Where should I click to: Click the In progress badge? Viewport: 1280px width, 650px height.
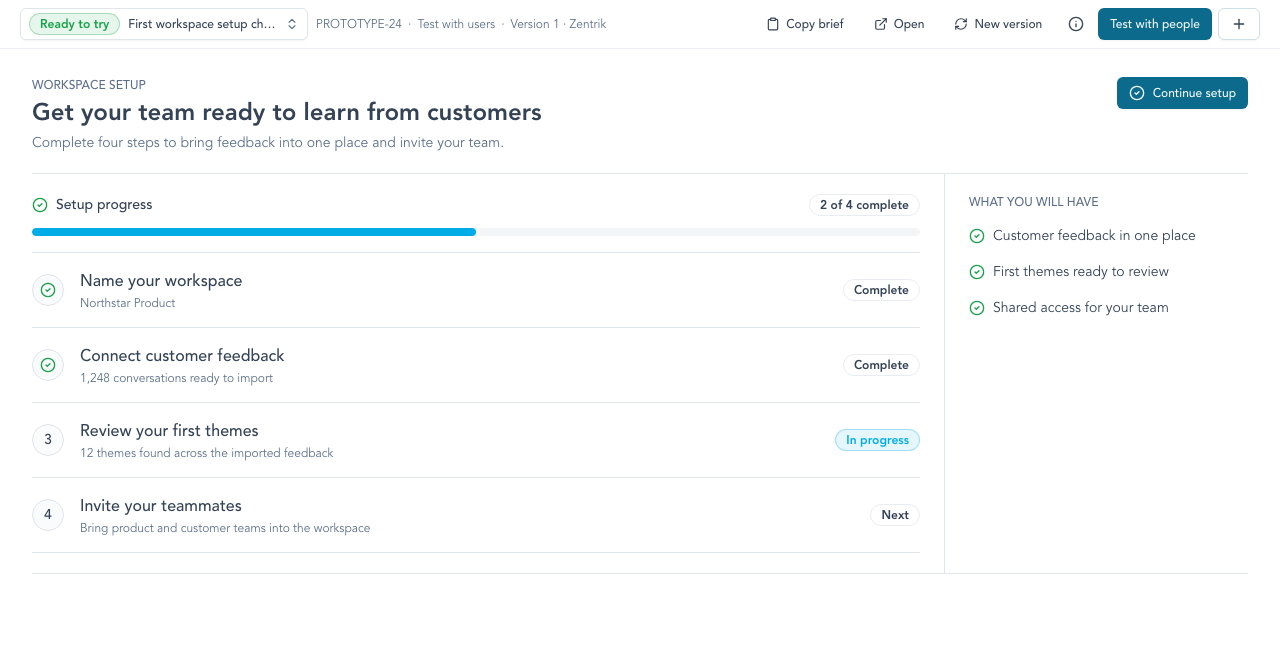coord(877,440)
